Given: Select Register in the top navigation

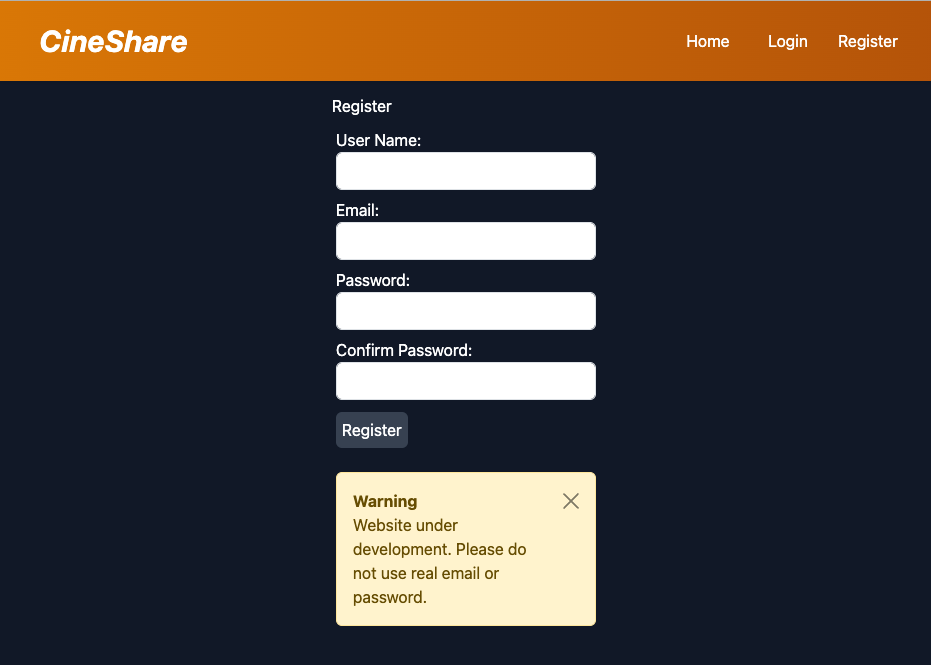Looking at the screenshot, I should pyautogui.click(x=867, y=42).
